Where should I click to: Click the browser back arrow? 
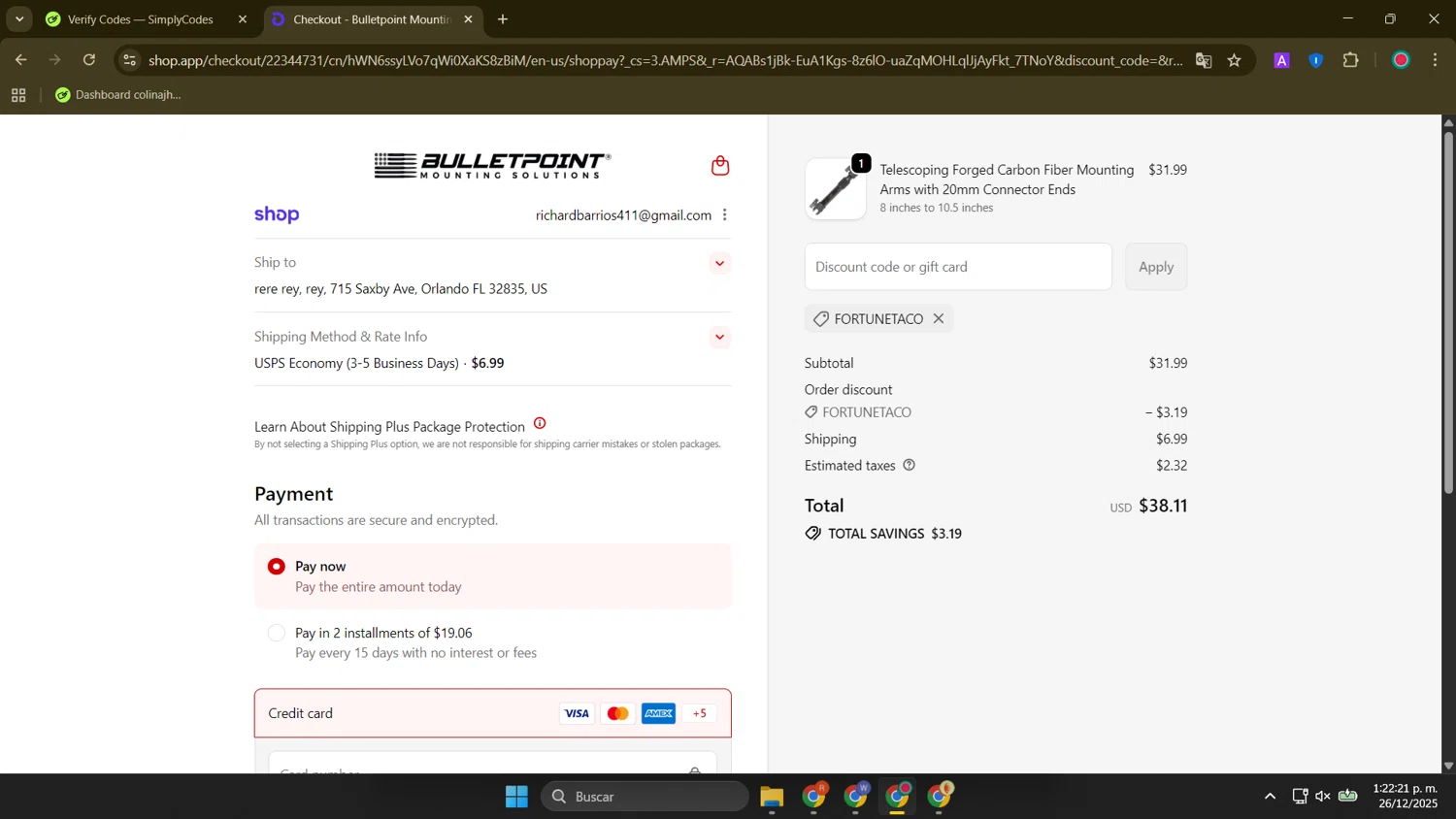pos(20,60)
